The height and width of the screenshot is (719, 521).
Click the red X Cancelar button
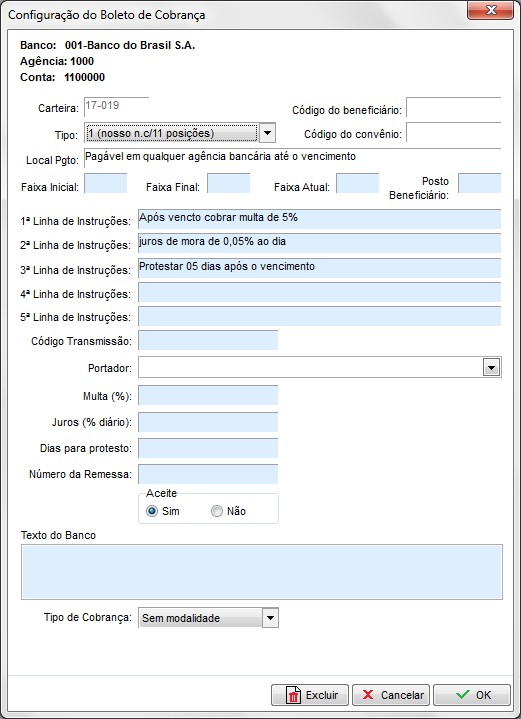pyautogui.click(x=391, y=695)
